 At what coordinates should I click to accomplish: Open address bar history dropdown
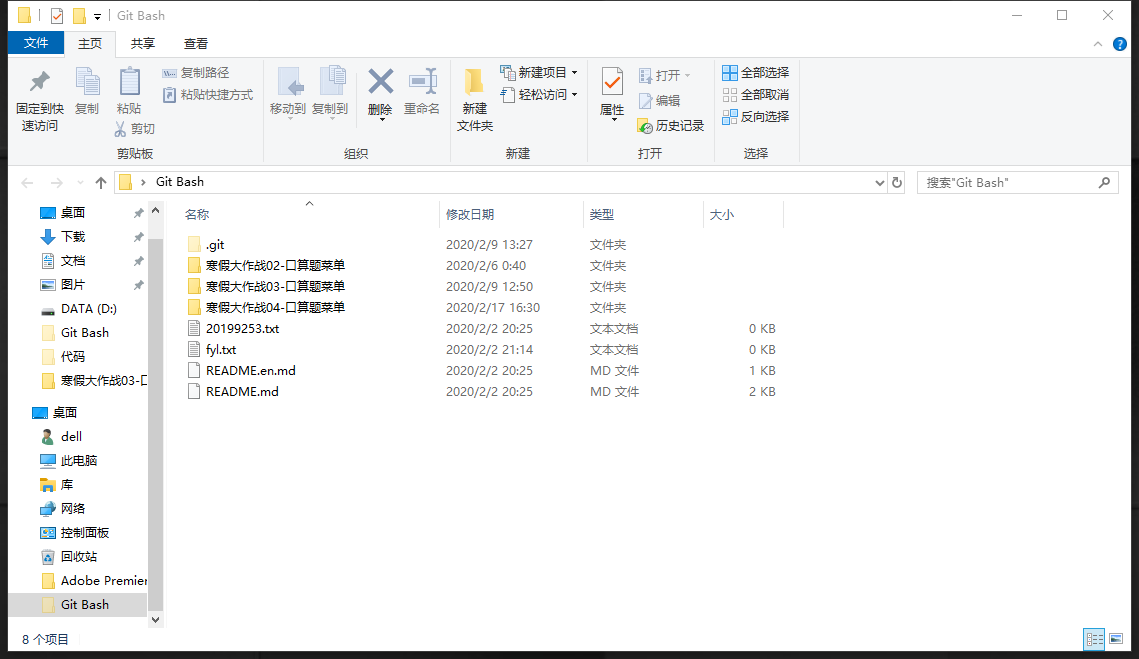pyautogui.click(x=880, y=182)
